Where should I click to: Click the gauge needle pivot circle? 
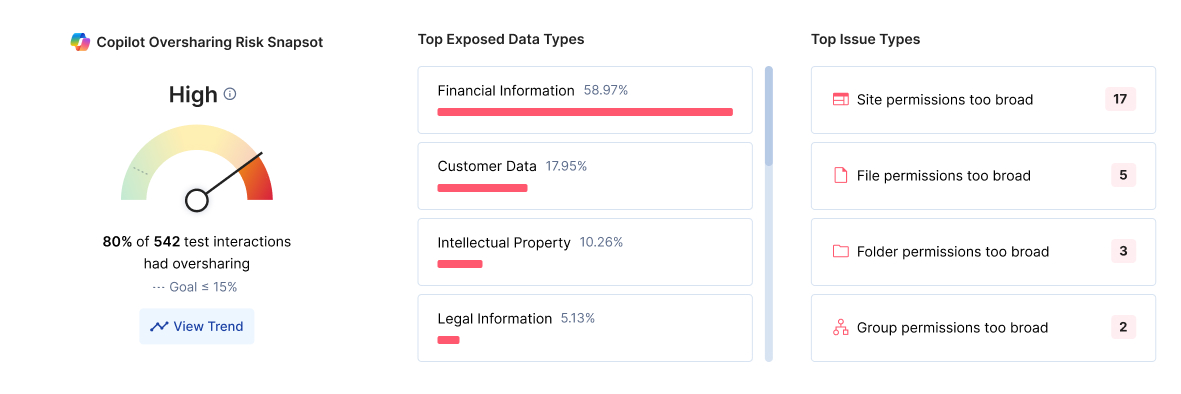(197, 200)
